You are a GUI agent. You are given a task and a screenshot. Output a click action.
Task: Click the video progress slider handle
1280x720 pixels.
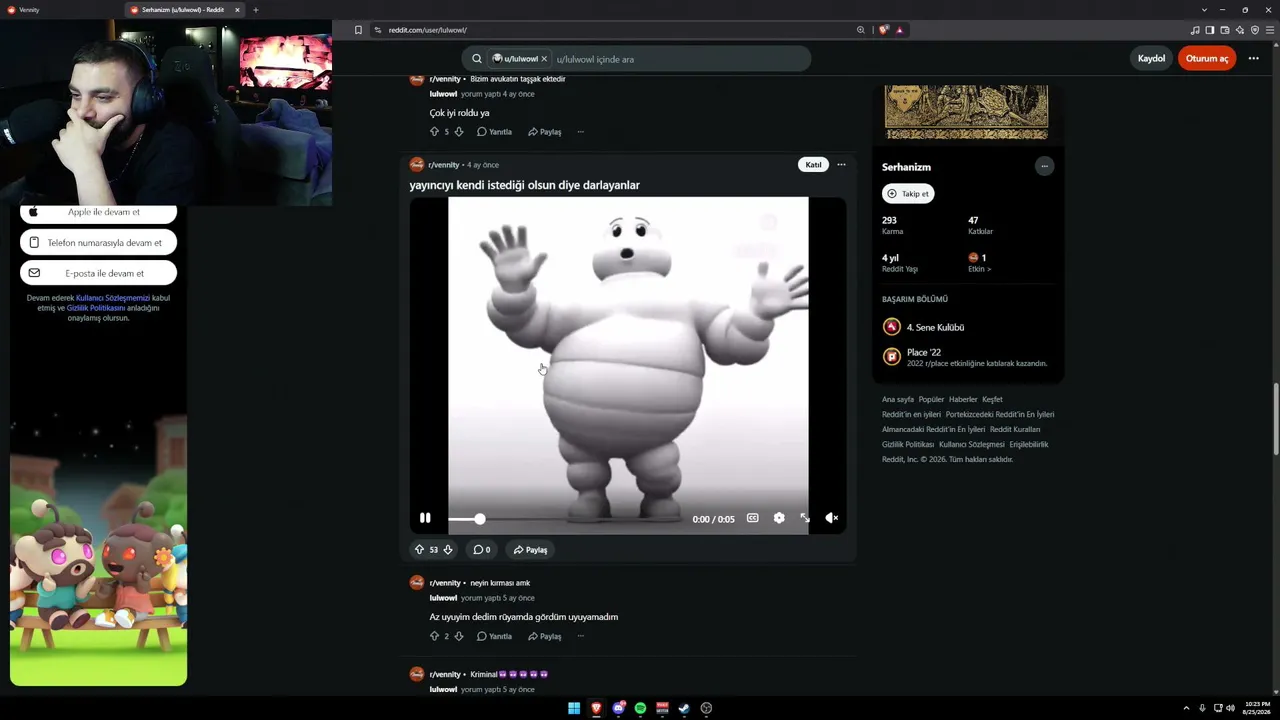click(x=480, y=519)
